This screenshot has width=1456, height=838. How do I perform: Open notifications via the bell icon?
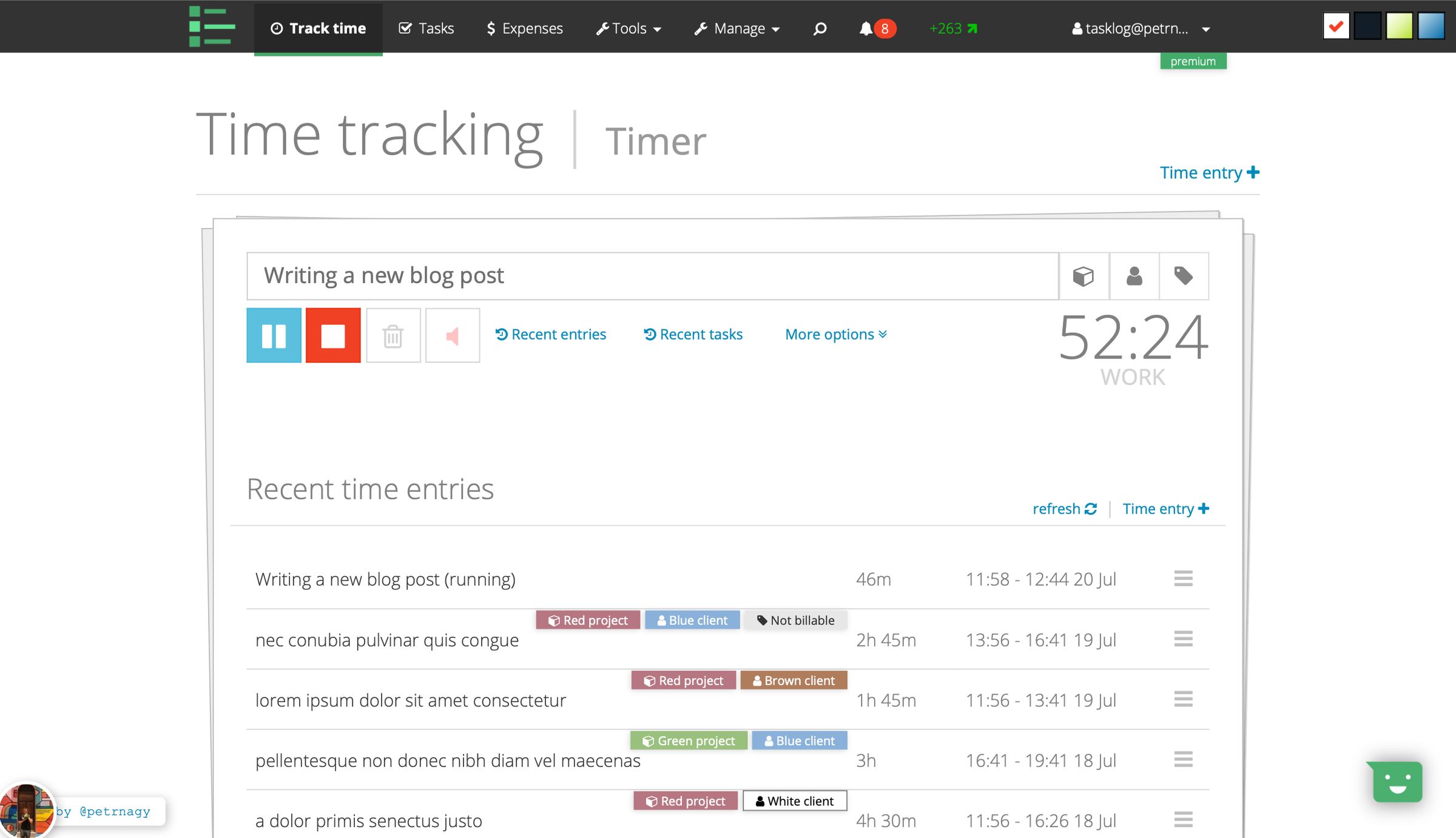pos(868,28)
